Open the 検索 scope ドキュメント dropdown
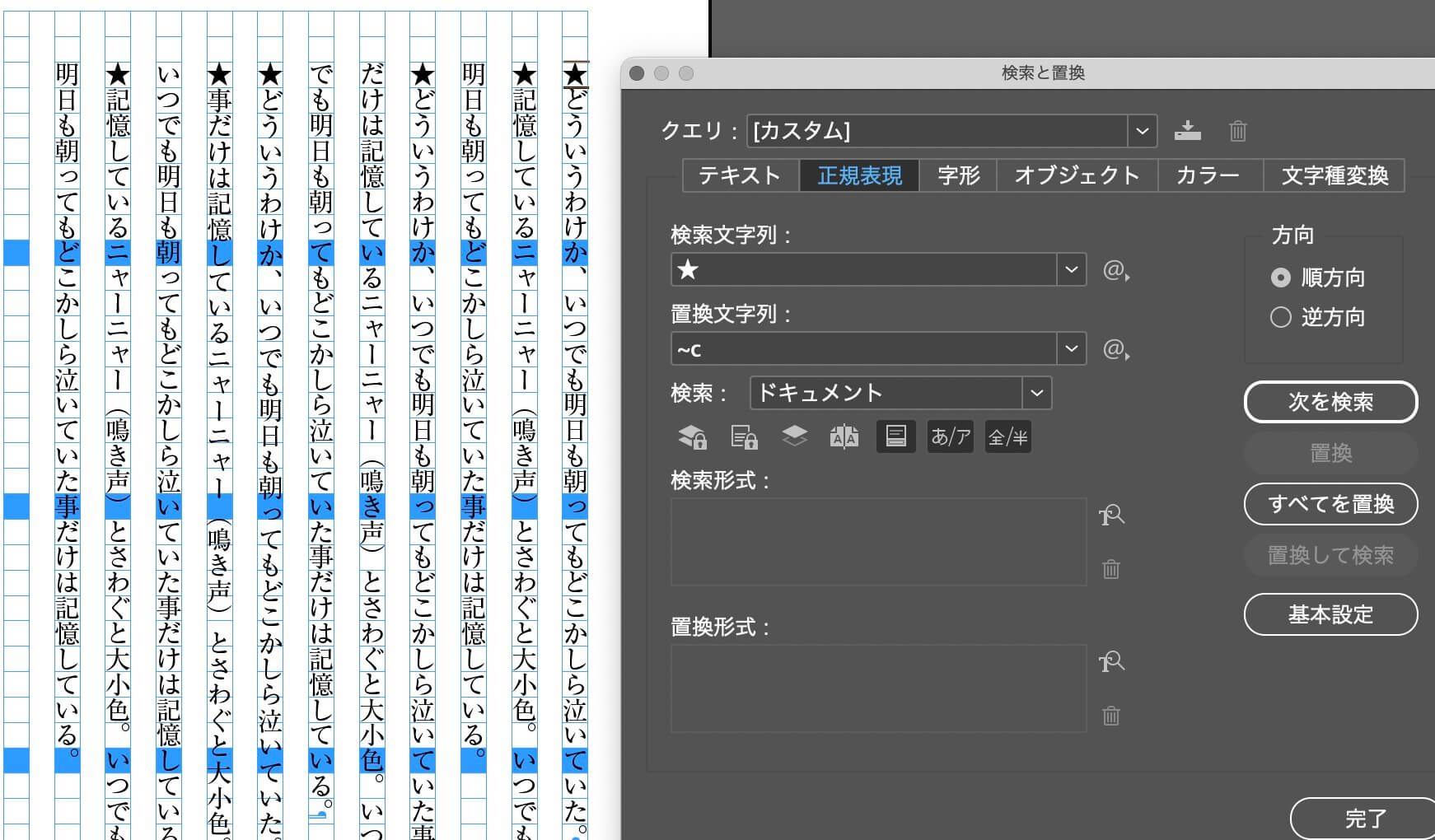This screenshot has width=1435, height=840. [x=1036, y=393]
